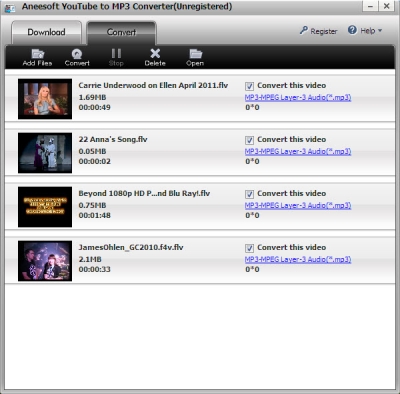The height and width of the screenshot is (394, 400).
Task: Open the MP3 format selector for Carrie Underwood
Action: [298, 97]
